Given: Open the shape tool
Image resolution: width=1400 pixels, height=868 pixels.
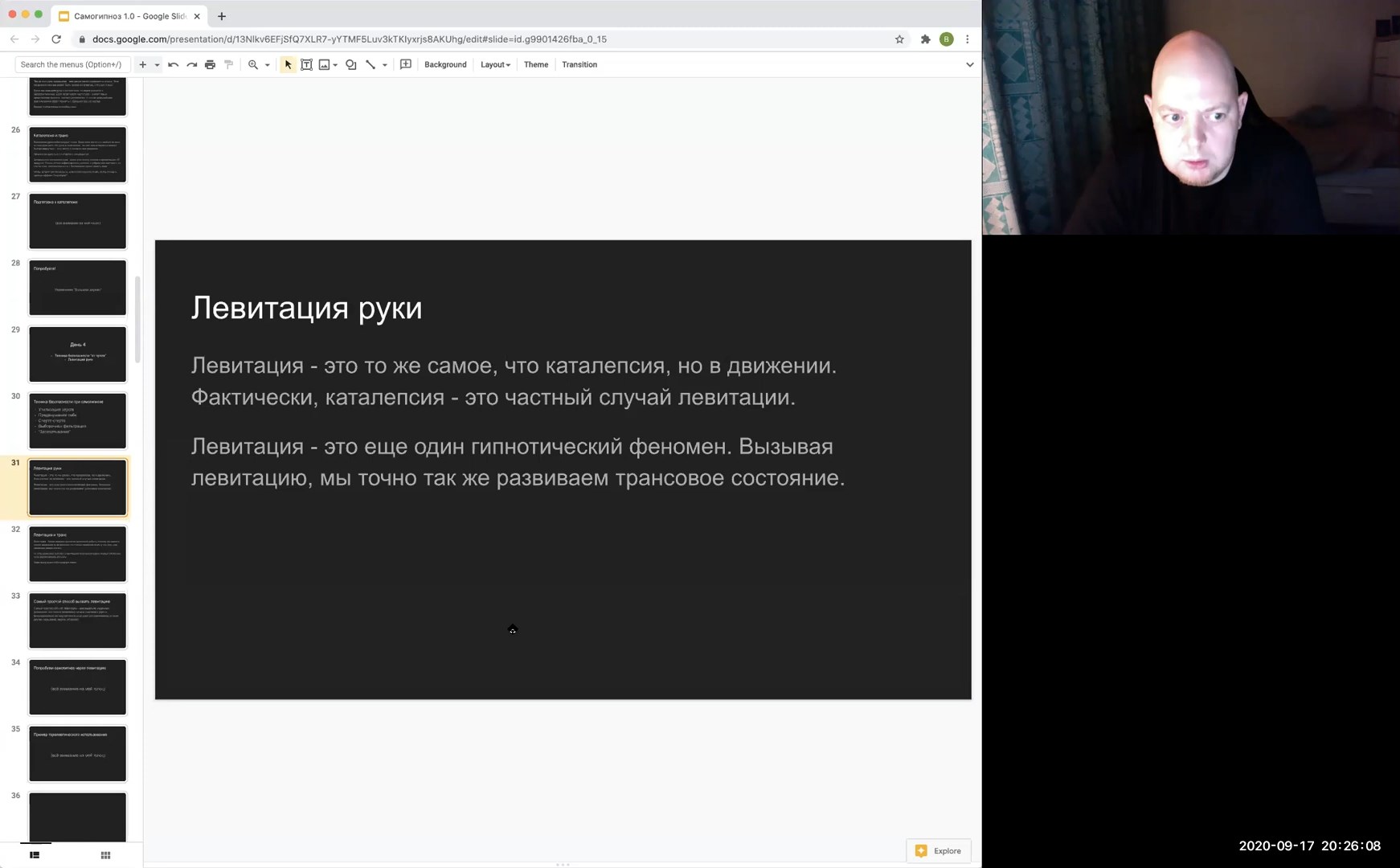Looking at the screenshot, I should pyautogui.click(x=351, y=64).
